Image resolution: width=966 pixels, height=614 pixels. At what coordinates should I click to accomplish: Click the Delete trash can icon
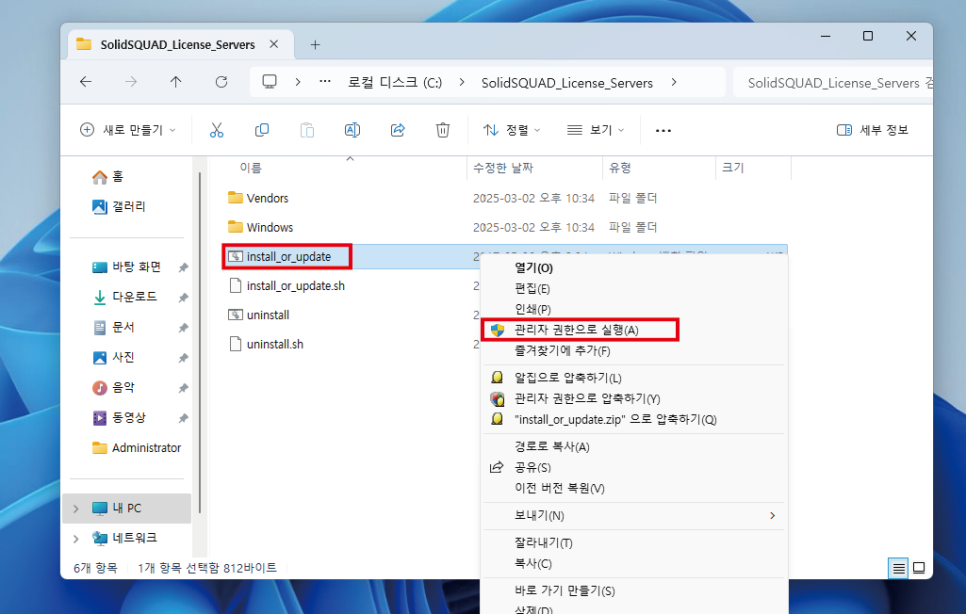[x=442, y=130]
